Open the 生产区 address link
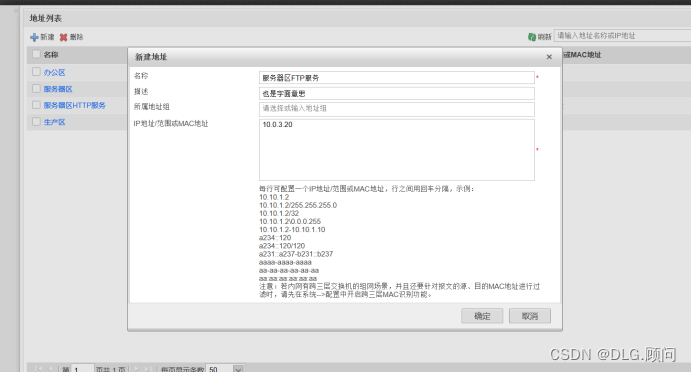The image size is (691, 372). 54,122
